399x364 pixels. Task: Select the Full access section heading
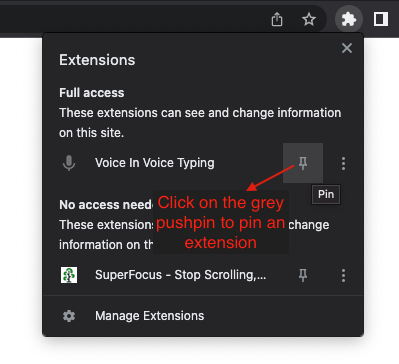click(x=92, y=93)
